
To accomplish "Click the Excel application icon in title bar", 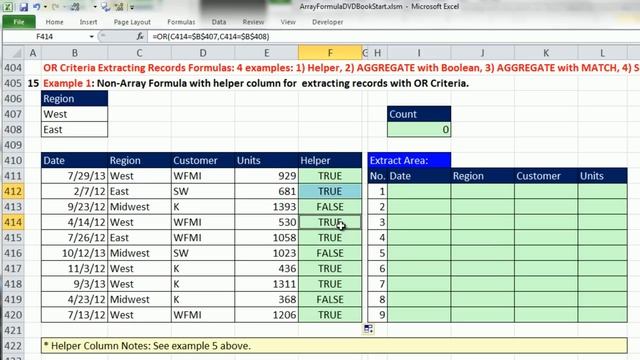I will [x=8, y=7].
